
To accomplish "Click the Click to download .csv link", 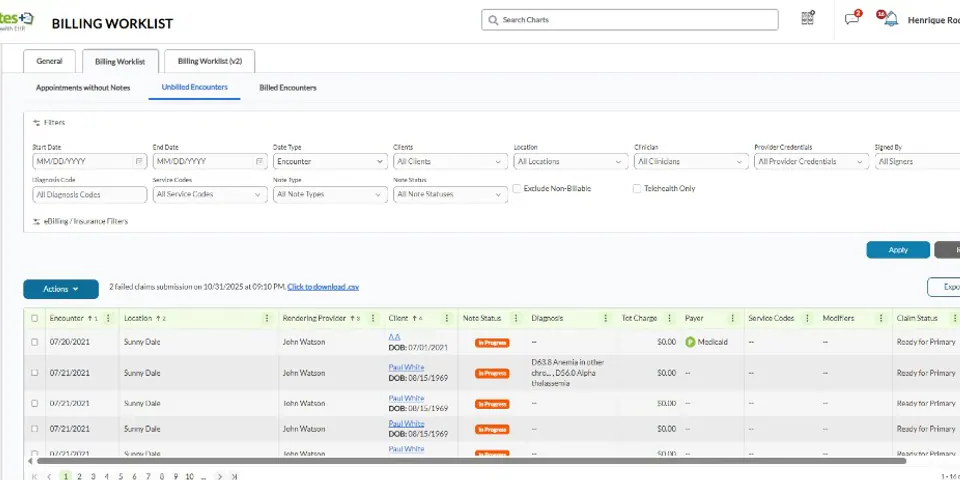I will point(323,287).
